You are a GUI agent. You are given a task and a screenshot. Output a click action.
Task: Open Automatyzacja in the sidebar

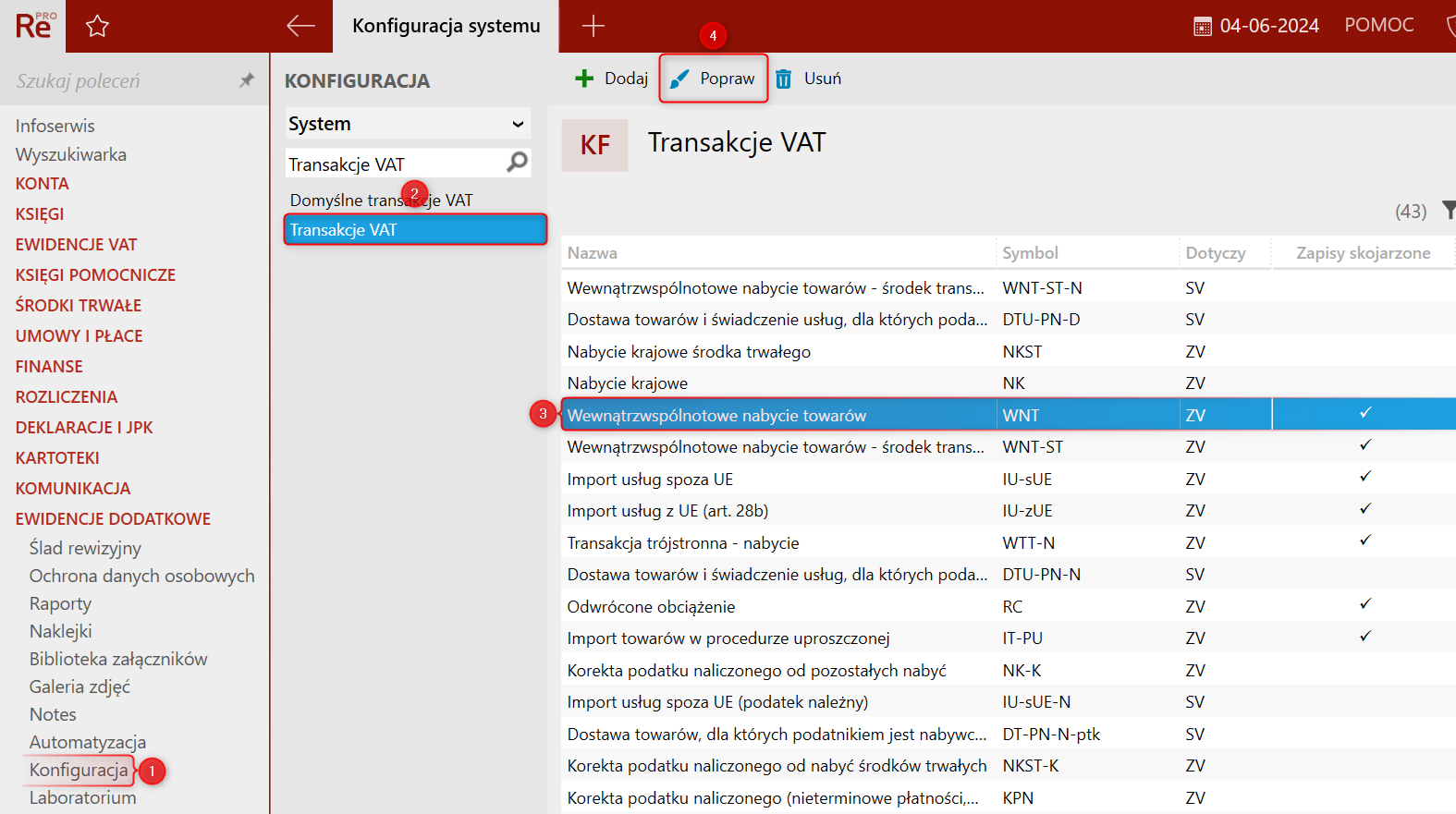click(x=88, y=742)
